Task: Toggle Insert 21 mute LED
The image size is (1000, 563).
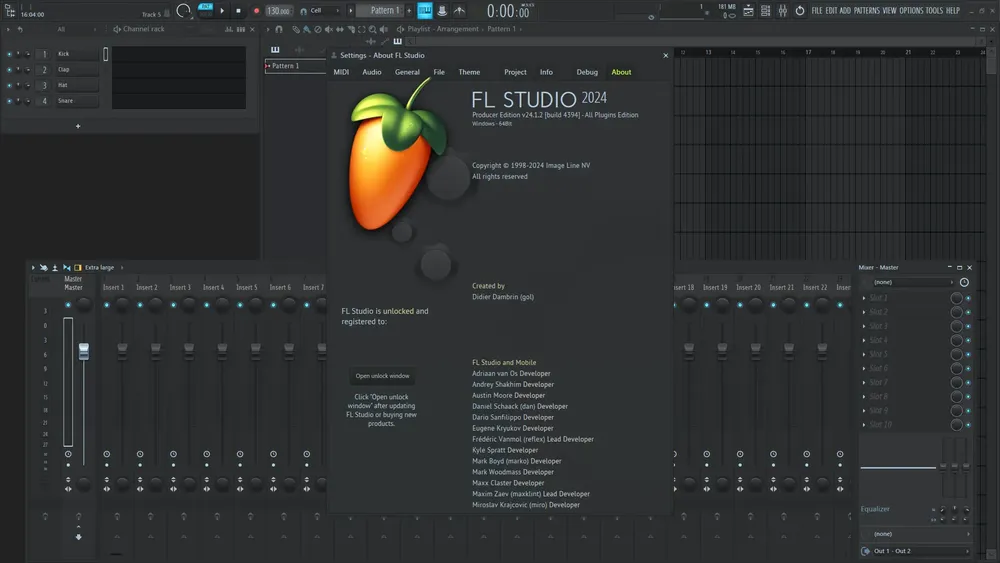Action: coord(774,305)
